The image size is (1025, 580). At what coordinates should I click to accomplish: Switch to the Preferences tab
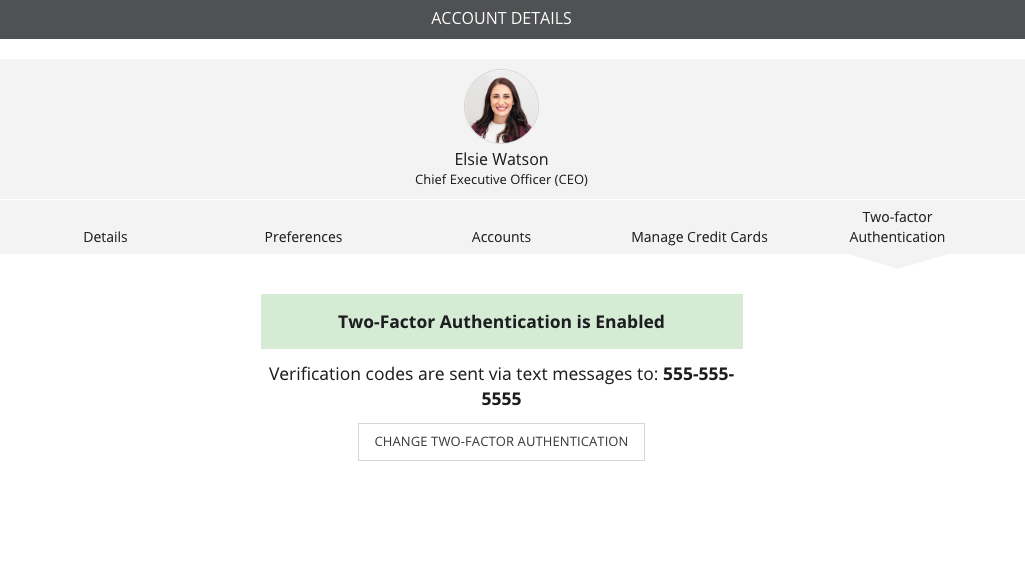303,237
